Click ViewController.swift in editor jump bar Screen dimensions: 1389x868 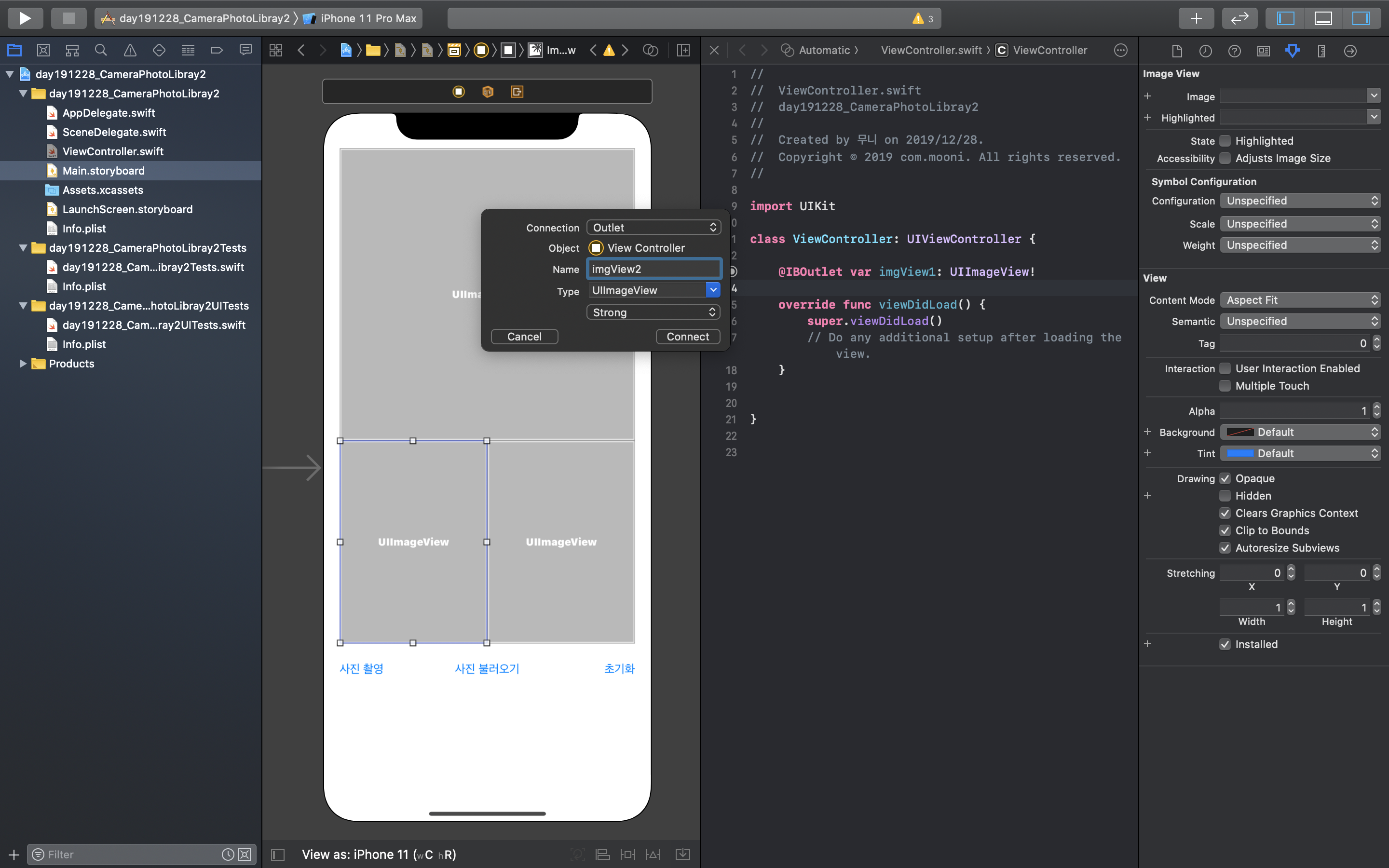[x=931, y=51]
